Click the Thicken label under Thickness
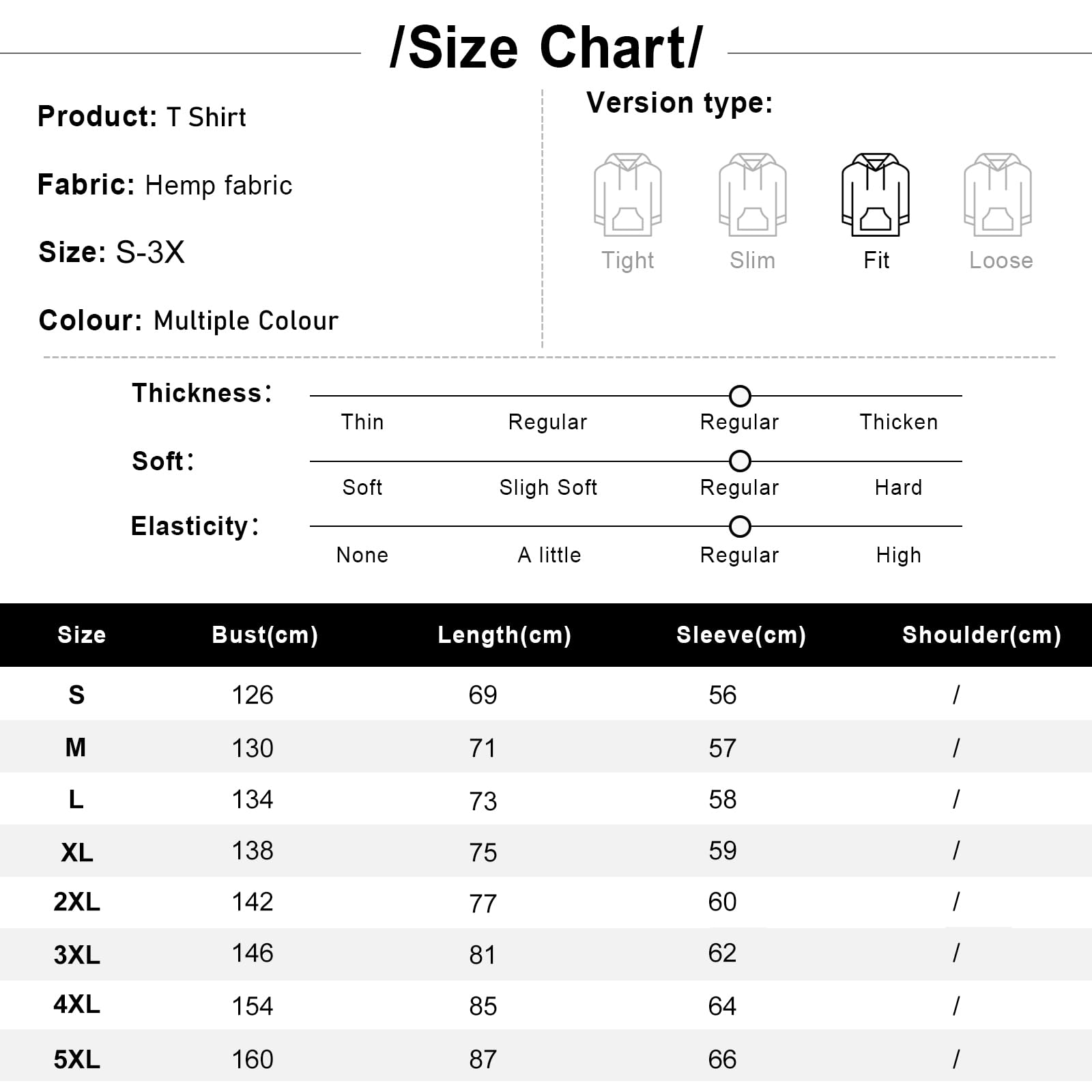Image resolution: width=1092 pixels, height=1092 pixels. click(x=899, y=422)
